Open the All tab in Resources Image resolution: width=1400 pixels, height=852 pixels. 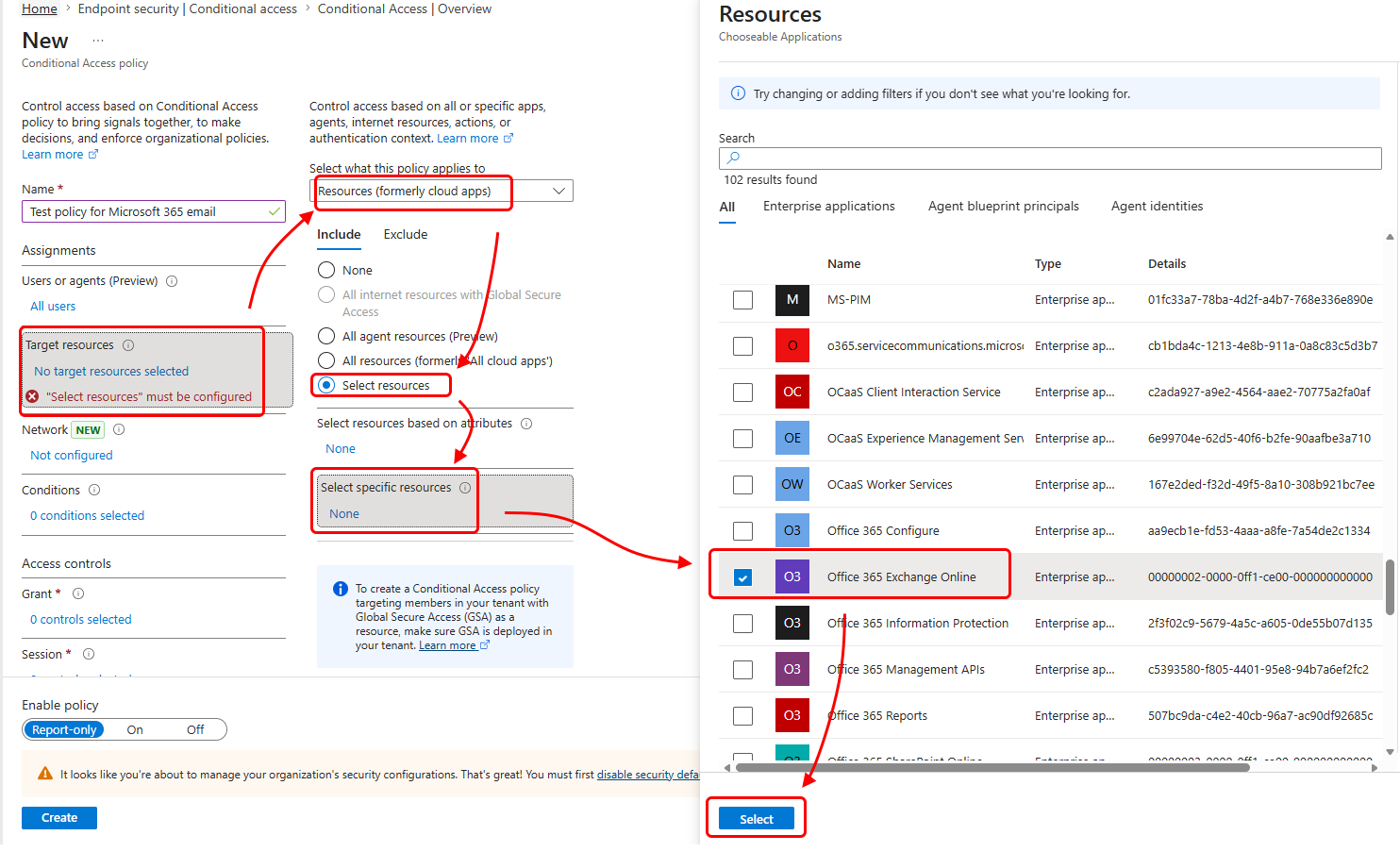coord(727,207)
